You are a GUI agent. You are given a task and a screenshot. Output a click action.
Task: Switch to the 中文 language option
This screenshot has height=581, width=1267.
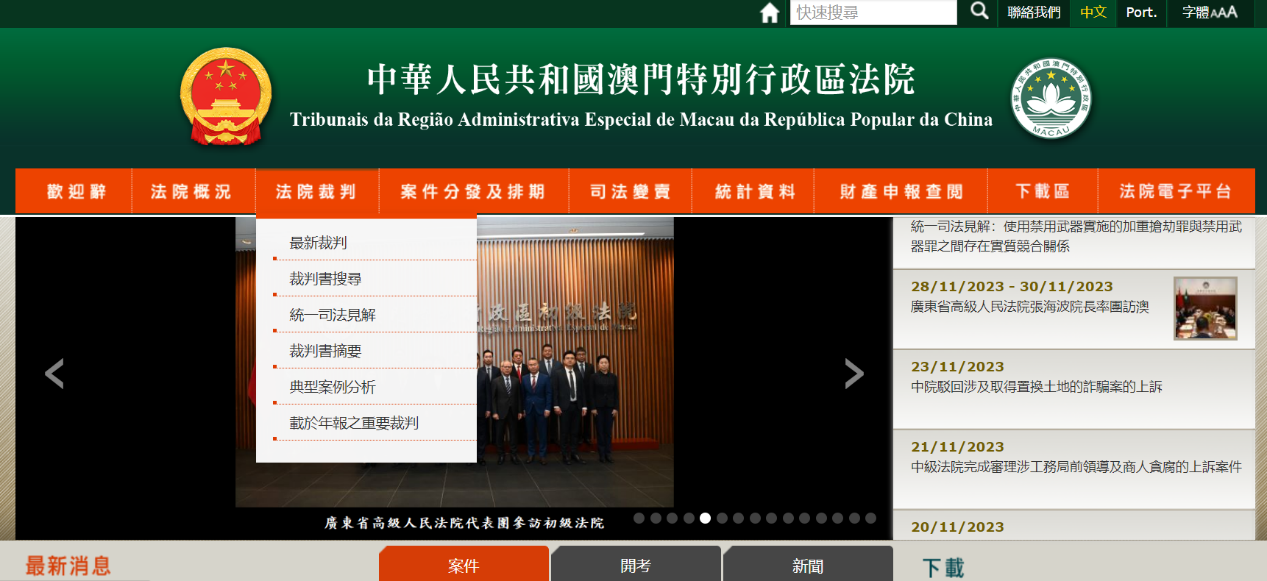pos(1091,13)
